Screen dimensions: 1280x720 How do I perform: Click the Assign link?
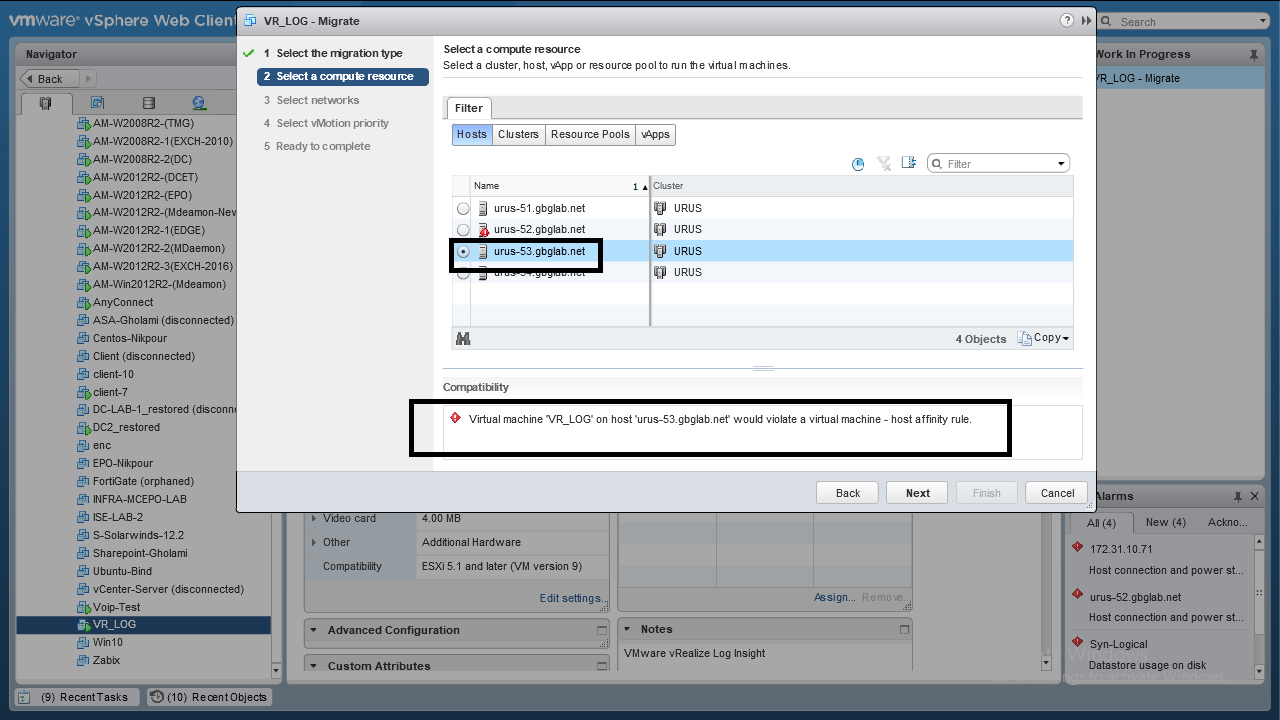[834, 597]
